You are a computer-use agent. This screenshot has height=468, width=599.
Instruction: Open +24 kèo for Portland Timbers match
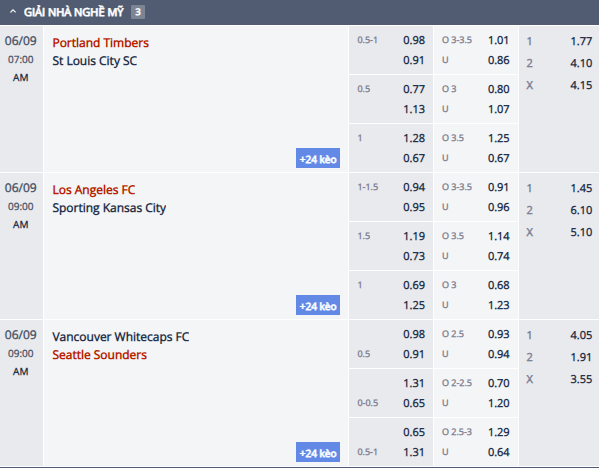pos(318,158)
